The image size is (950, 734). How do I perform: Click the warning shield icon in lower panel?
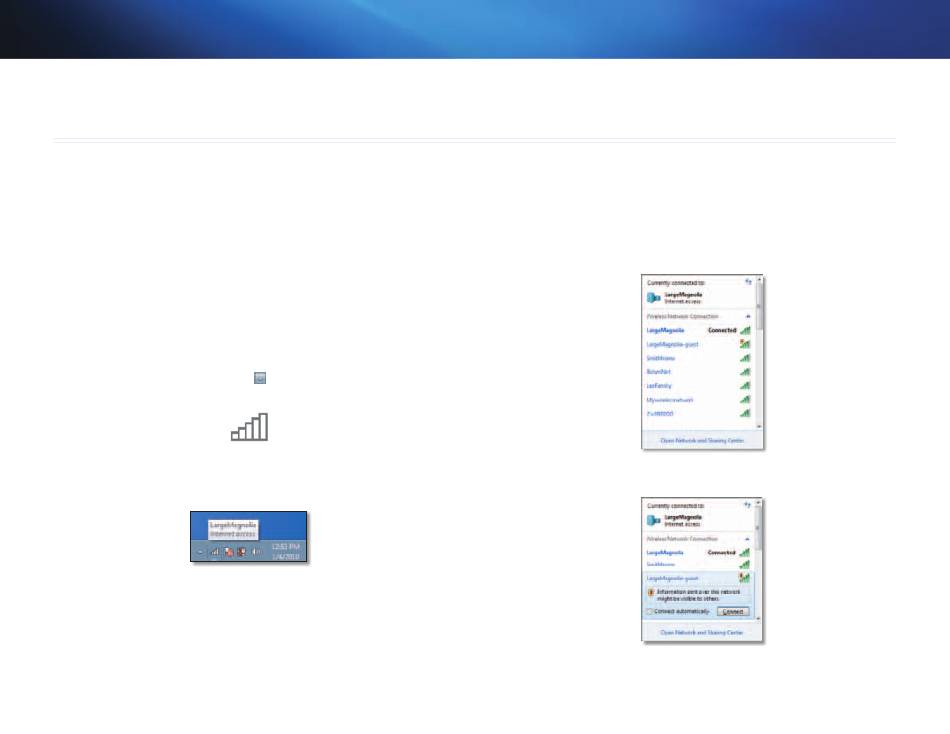point(652,594)
